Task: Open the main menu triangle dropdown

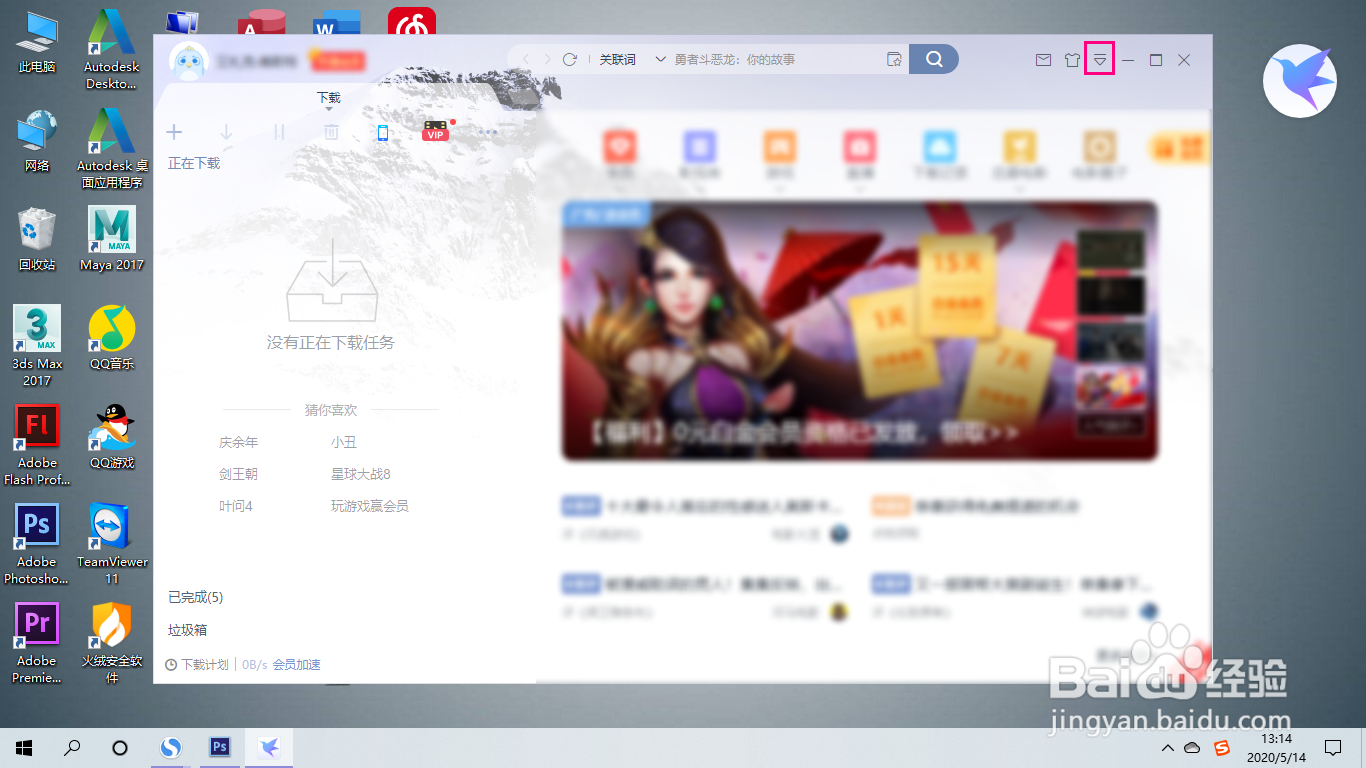Action: tap(1100, 60)
